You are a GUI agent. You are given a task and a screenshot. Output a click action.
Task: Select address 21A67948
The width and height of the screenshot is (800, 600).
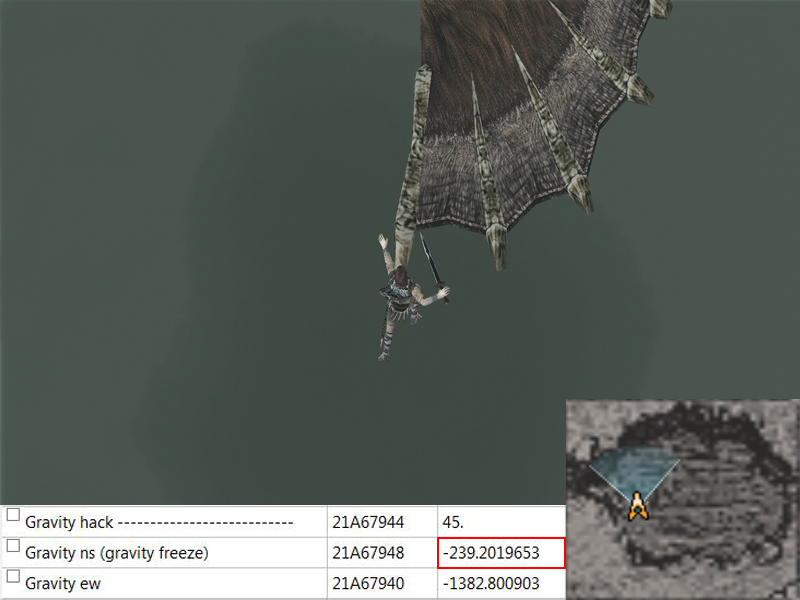[x=368, y=553]
